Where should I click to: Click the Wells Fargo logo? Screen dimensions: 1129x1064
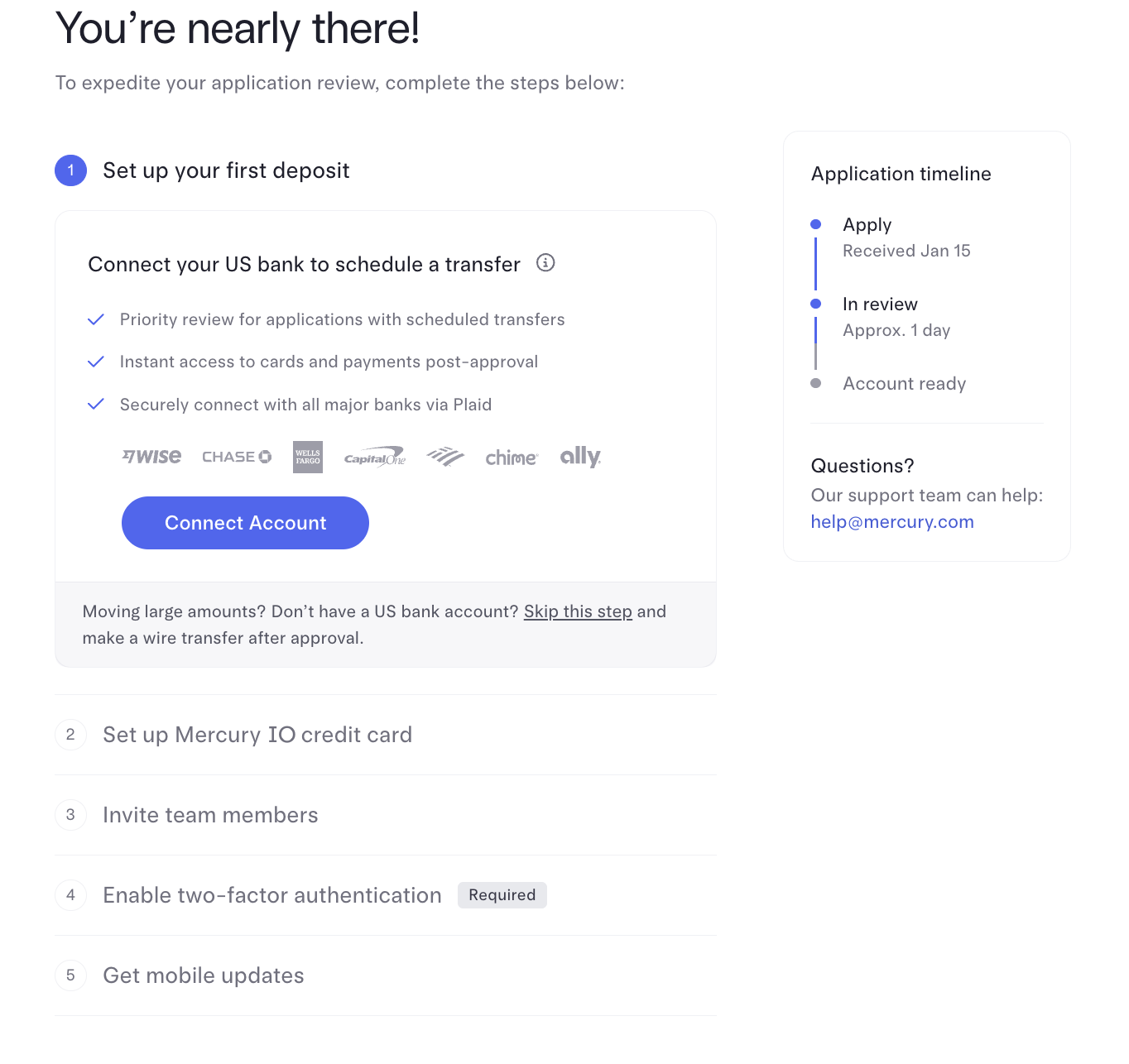point(308,457)
